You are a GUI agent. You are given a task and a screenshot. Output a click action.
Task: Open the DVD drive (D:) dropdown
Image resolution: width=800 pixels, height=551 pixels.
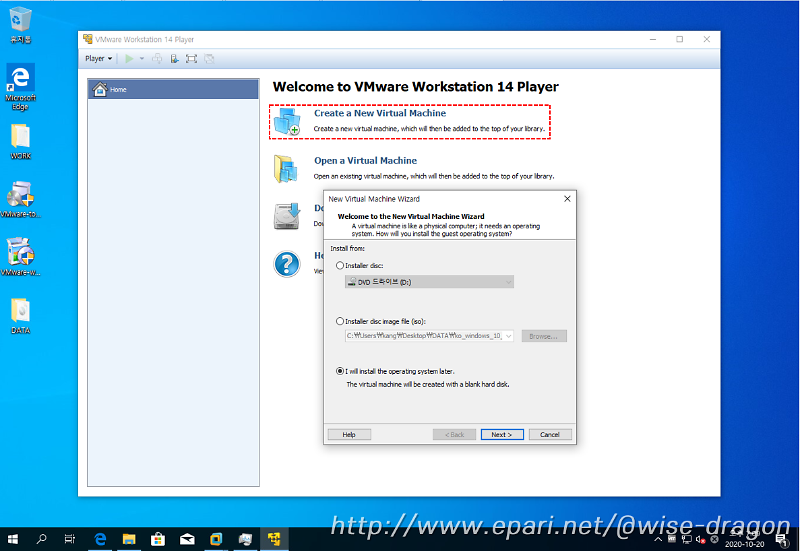coord(430,282)
